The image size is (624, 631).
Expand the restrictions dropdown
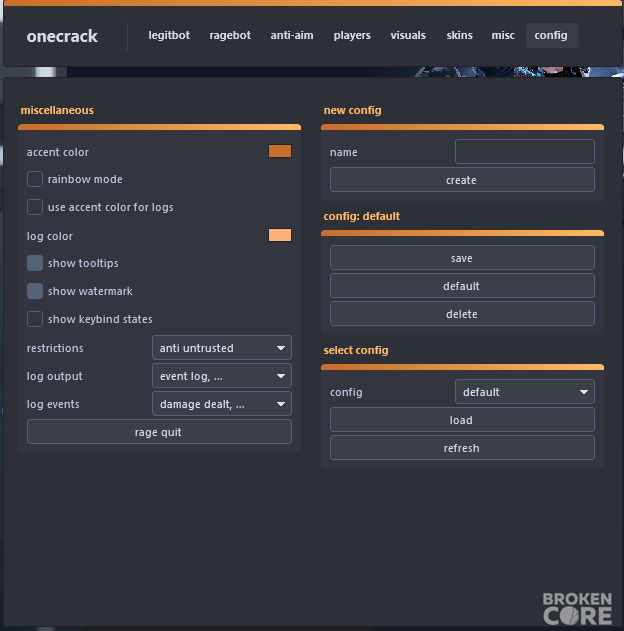[222, 348]
